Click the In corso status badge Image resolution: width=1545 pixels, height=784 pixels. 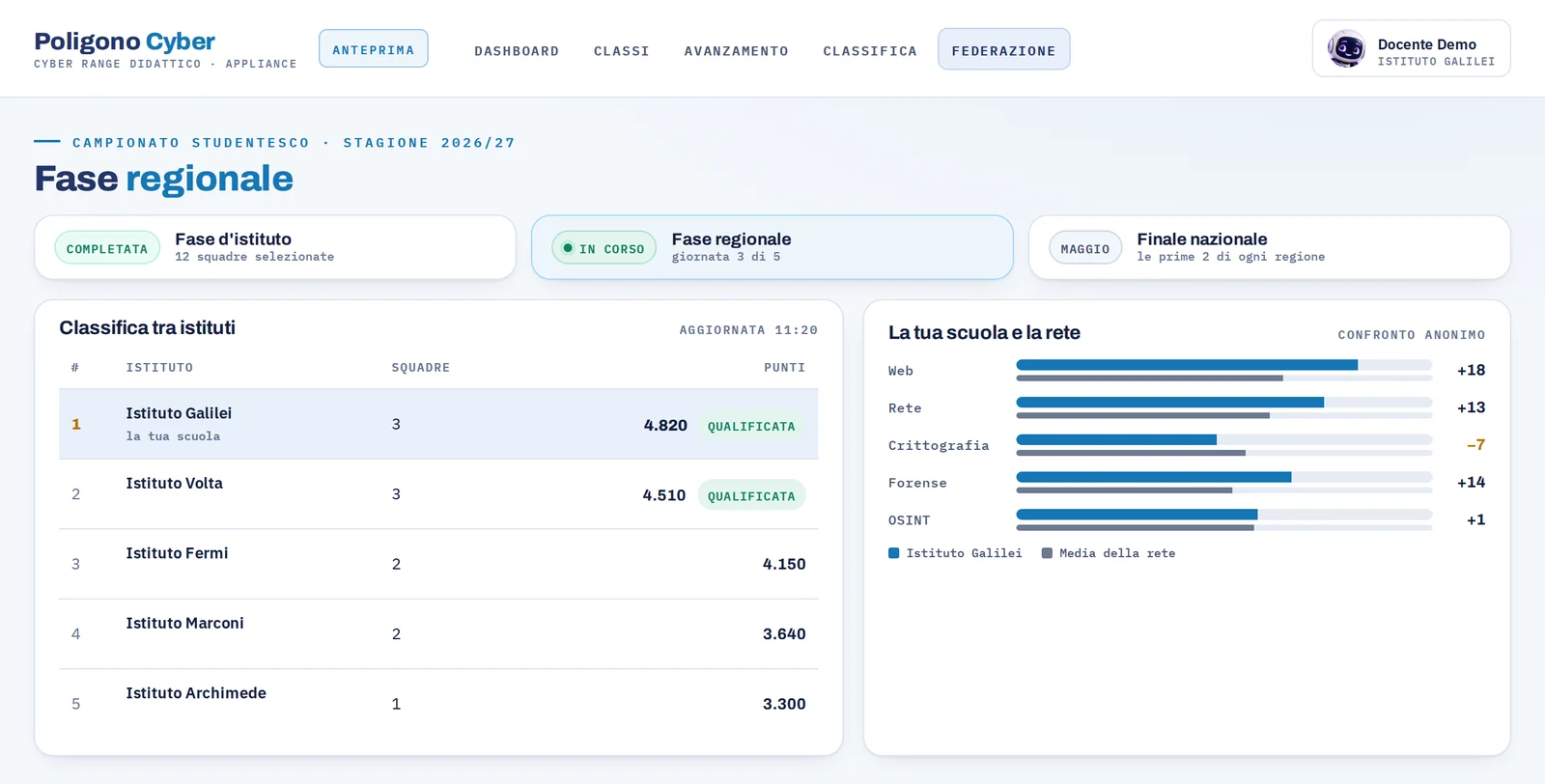pos(604,248)
